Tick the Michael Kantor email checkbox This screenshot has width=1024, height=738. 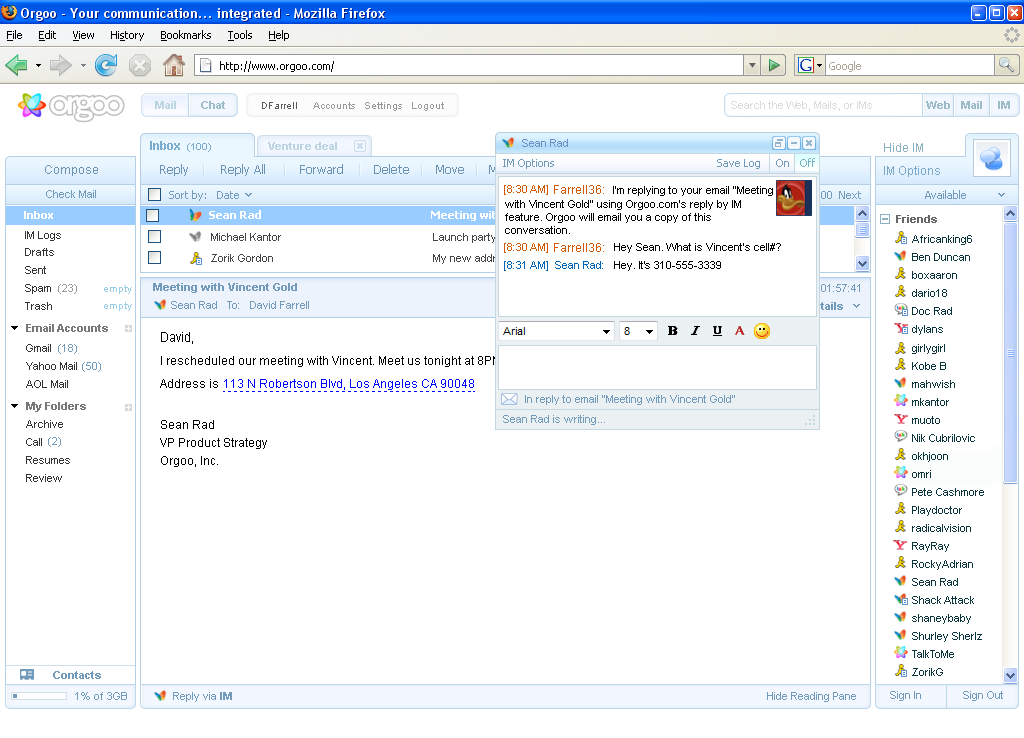point(154,237)
